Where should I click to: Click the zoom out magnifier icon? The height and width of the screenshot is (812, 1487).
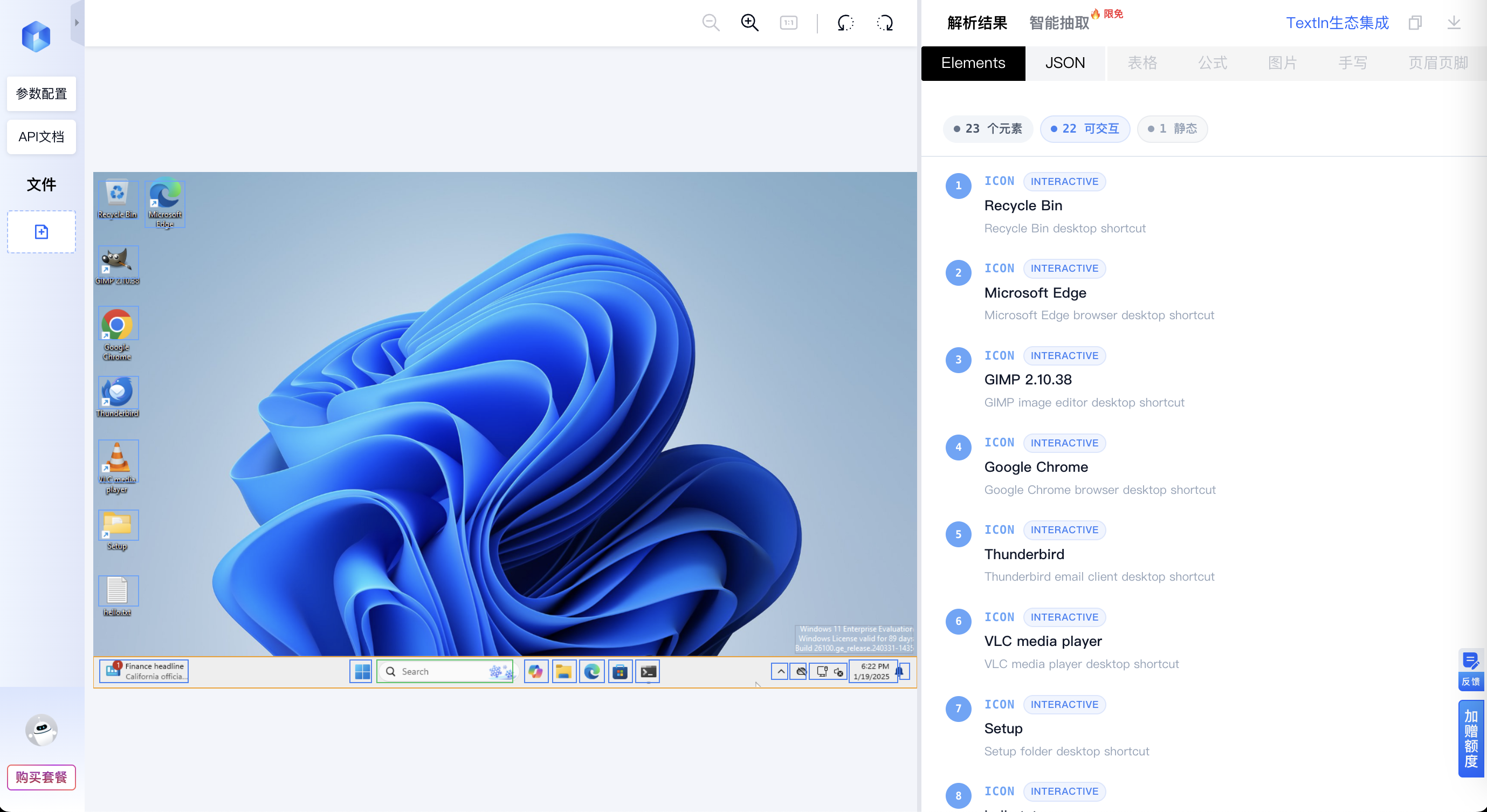click(x=711, y=23)
